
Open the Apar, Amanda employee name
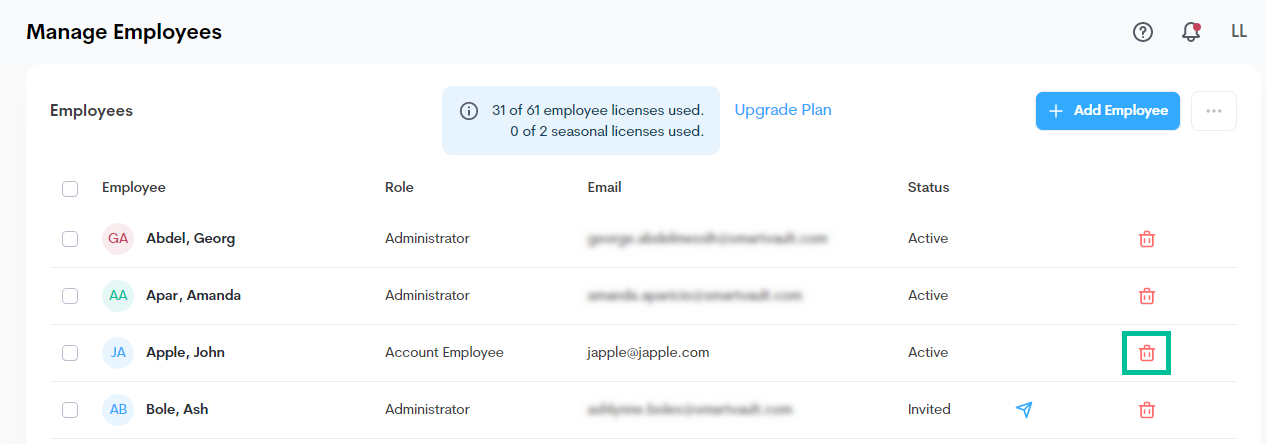(x=193, y=296)
